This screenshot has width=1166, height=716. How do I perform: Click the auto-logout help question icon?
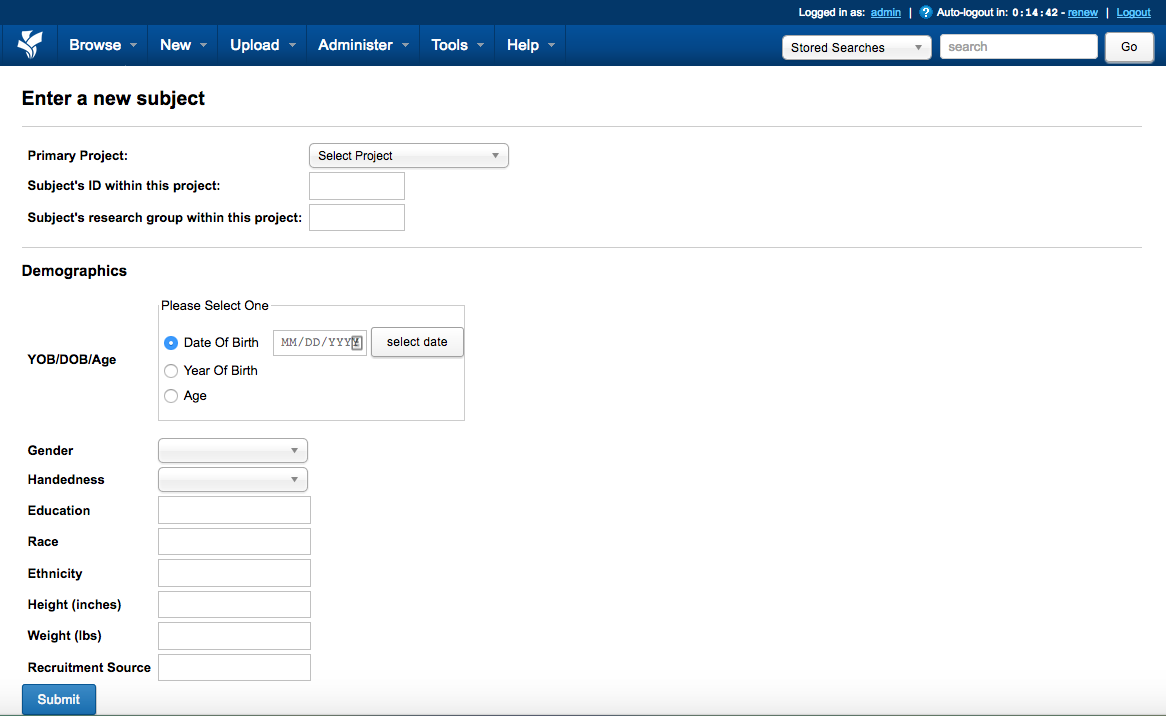pyautogui.click(x=925, y=13)
